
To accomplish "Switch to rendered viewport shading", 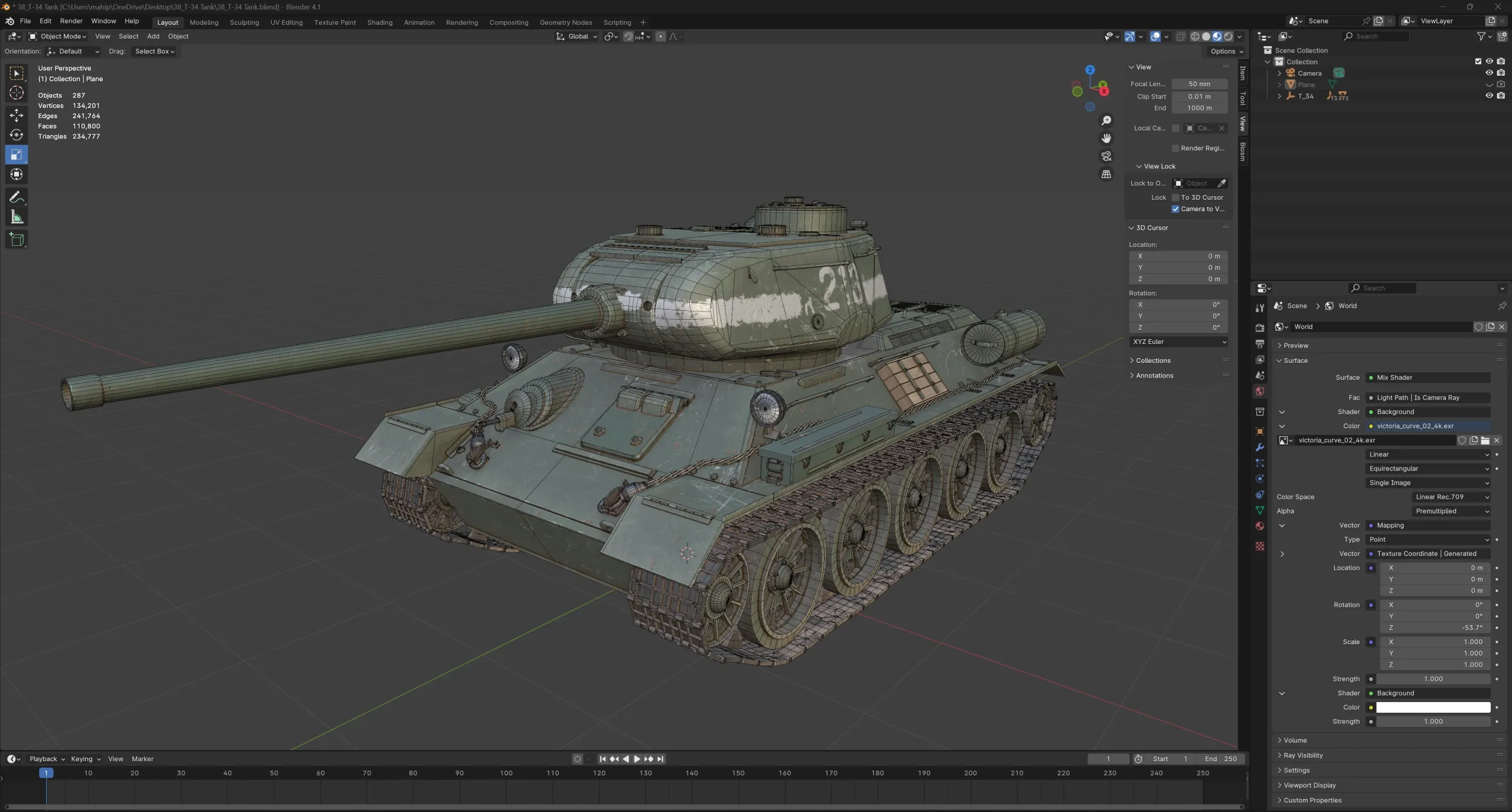I will point(1228,37).
